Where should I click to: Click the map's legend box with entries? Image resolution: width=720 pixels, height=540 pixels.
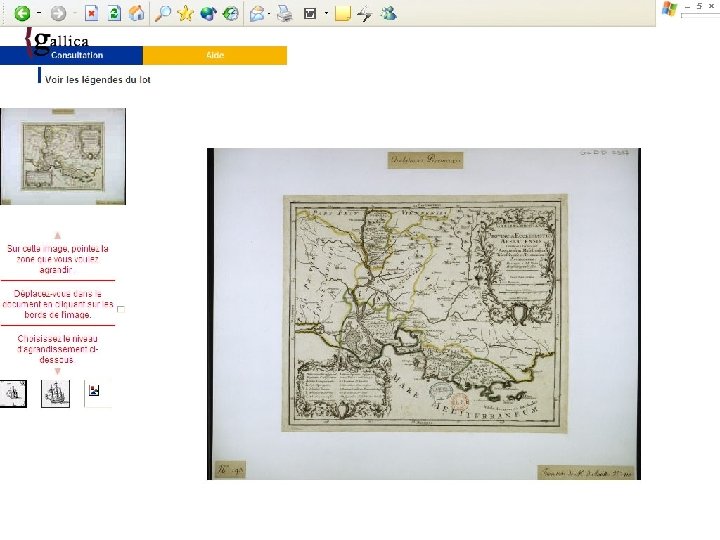coord(343,388)
